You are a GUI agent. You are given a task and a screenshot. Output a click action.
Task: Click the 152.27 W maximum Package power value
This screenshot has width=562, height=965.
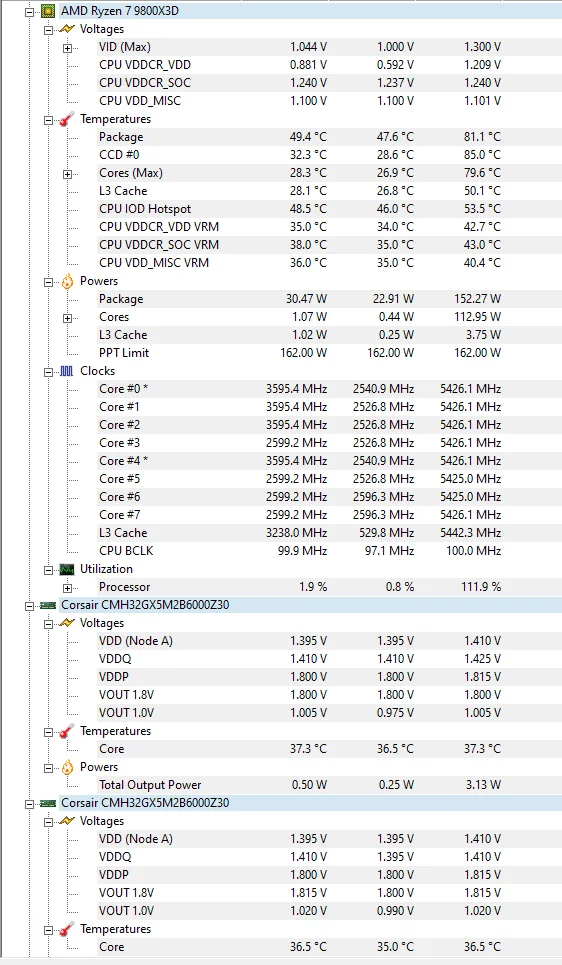(x=478, y=298)
